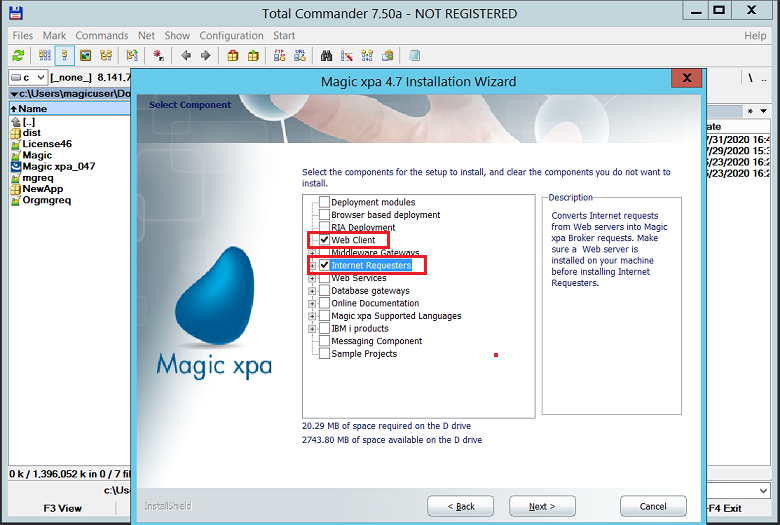The image size is (780, 525).
Task: Open the Net menu
Action: click(146, 35)
